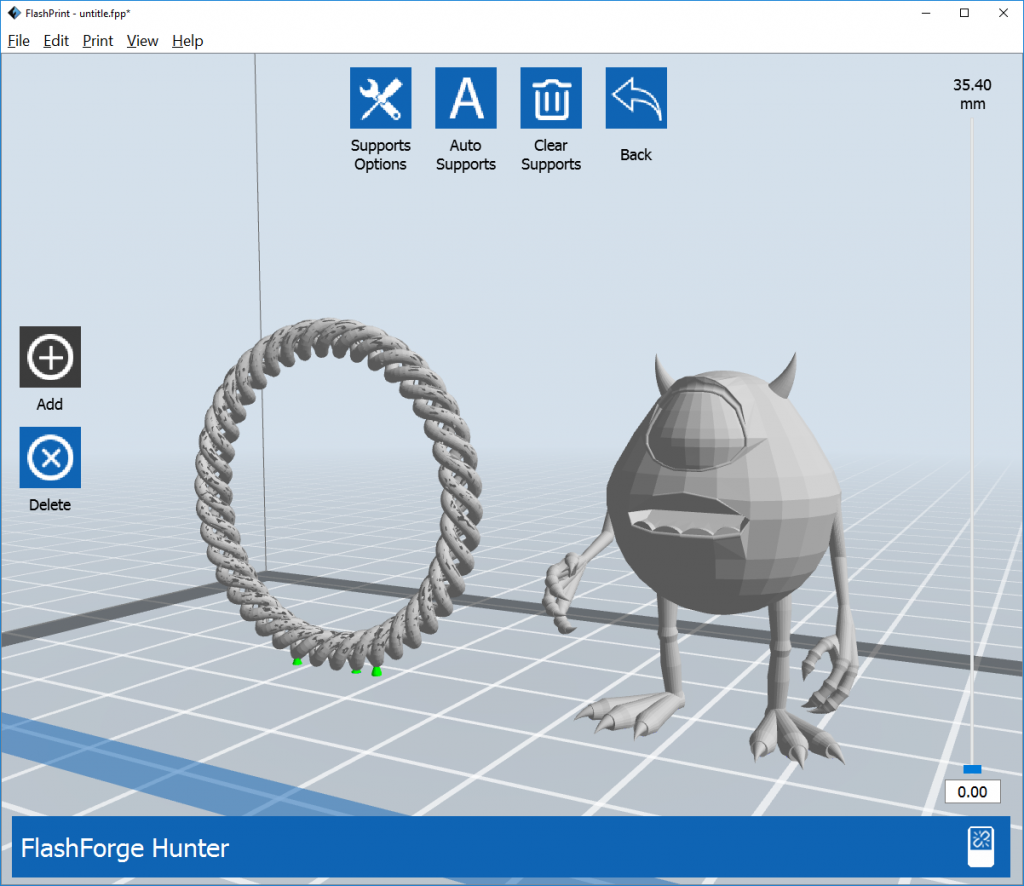This screenshot has width=1024, height=886.
Task: Click the 0.00 height input field
Action: (x=972, y=792)
